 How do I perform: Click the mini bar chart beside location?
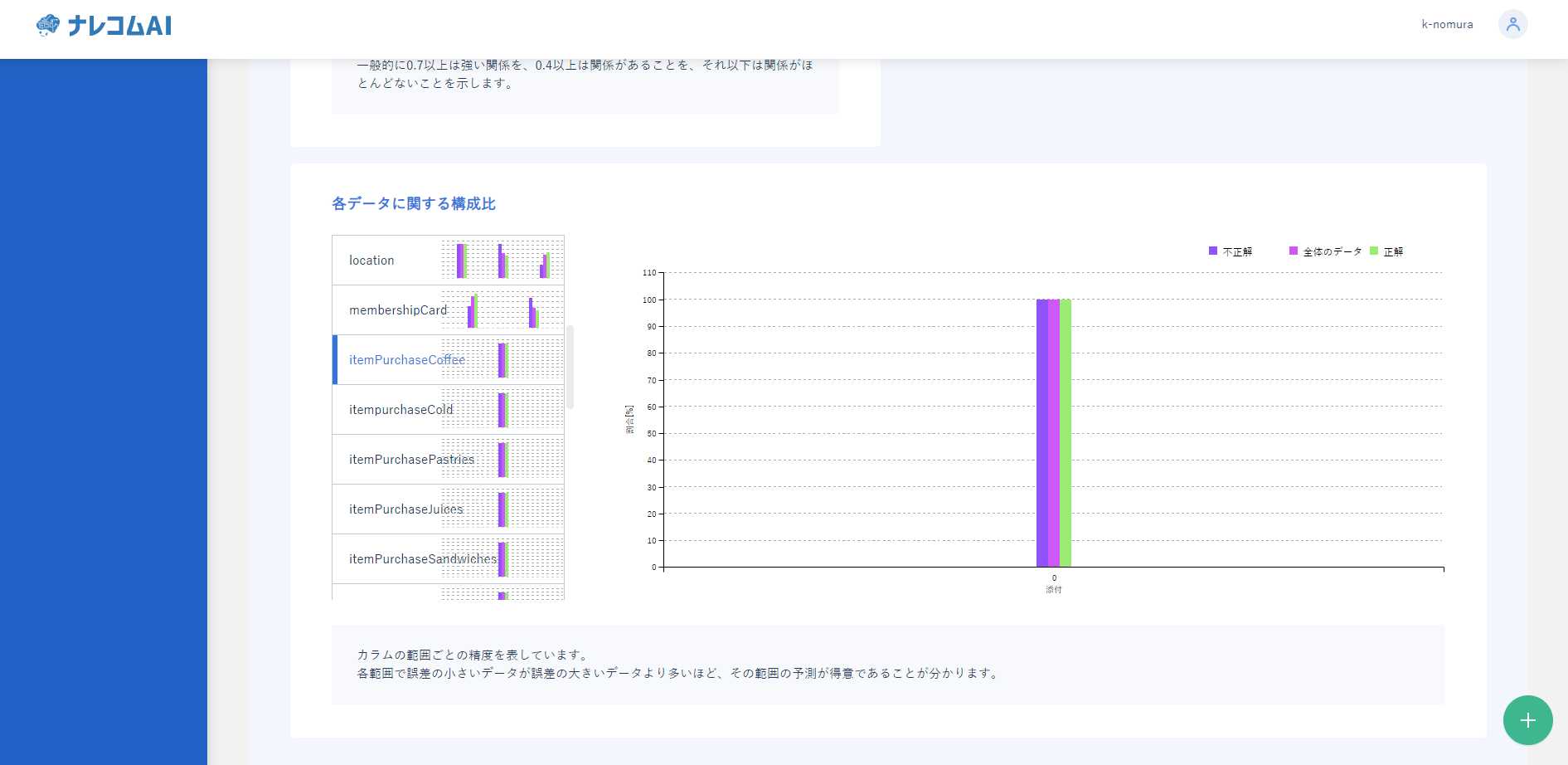pos(502,260)
